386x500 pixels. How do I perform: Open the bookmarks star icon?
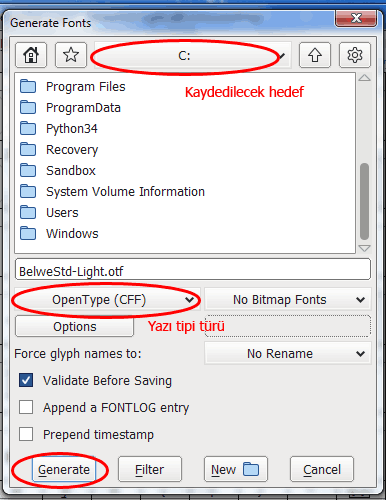pyautogui.click(x=71, y=55)
